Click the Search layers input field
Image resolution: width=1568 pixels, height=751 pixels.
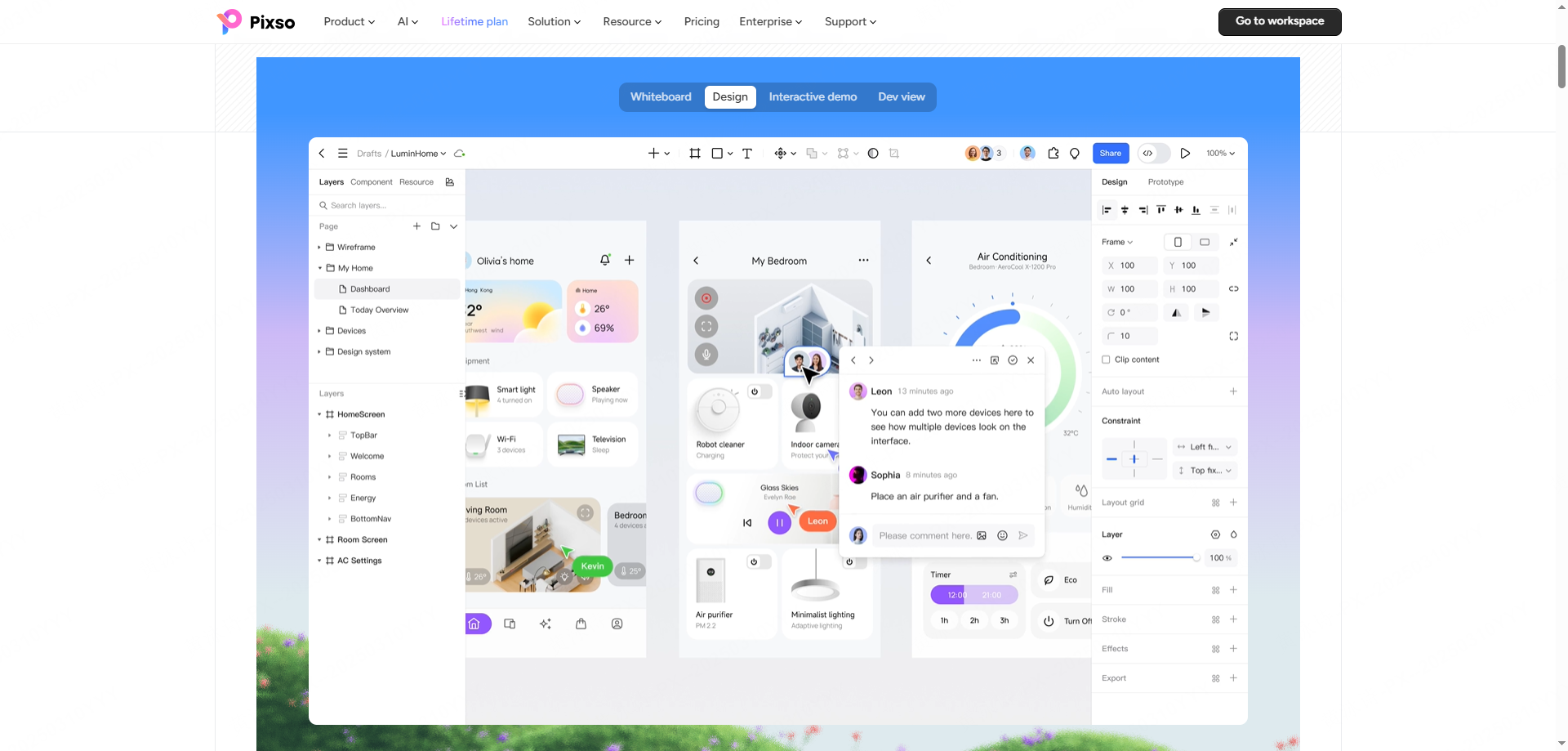[x=387, y=206]
